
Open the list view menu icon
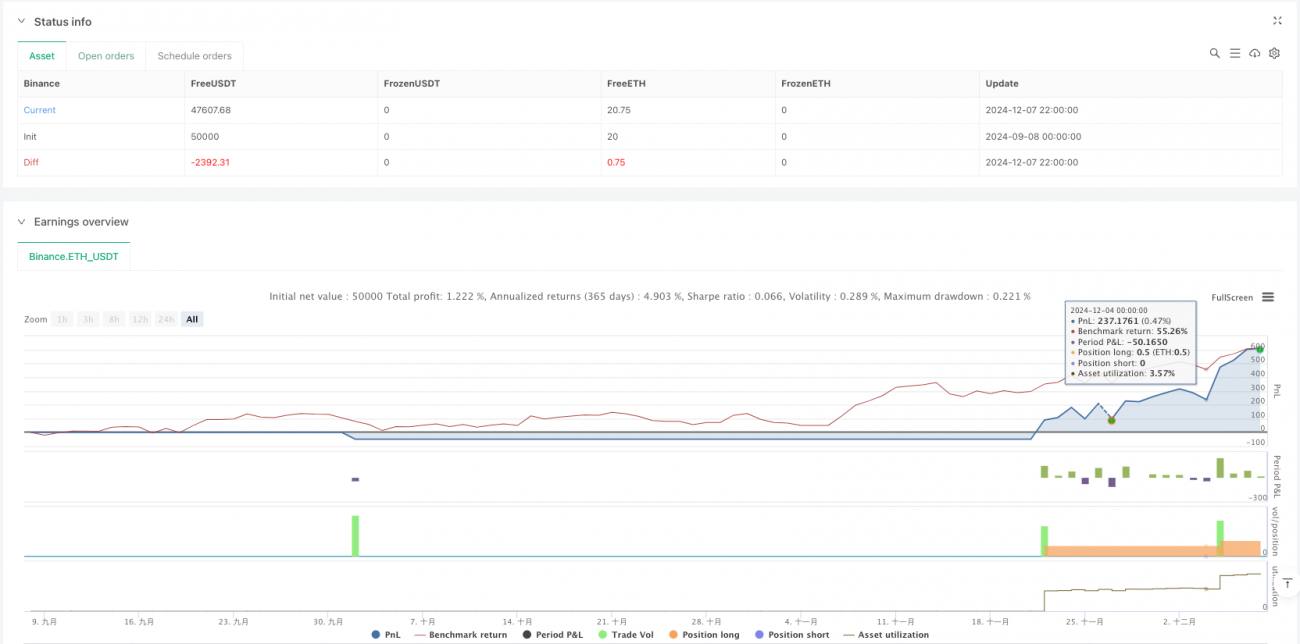(x=1234, y=53)
